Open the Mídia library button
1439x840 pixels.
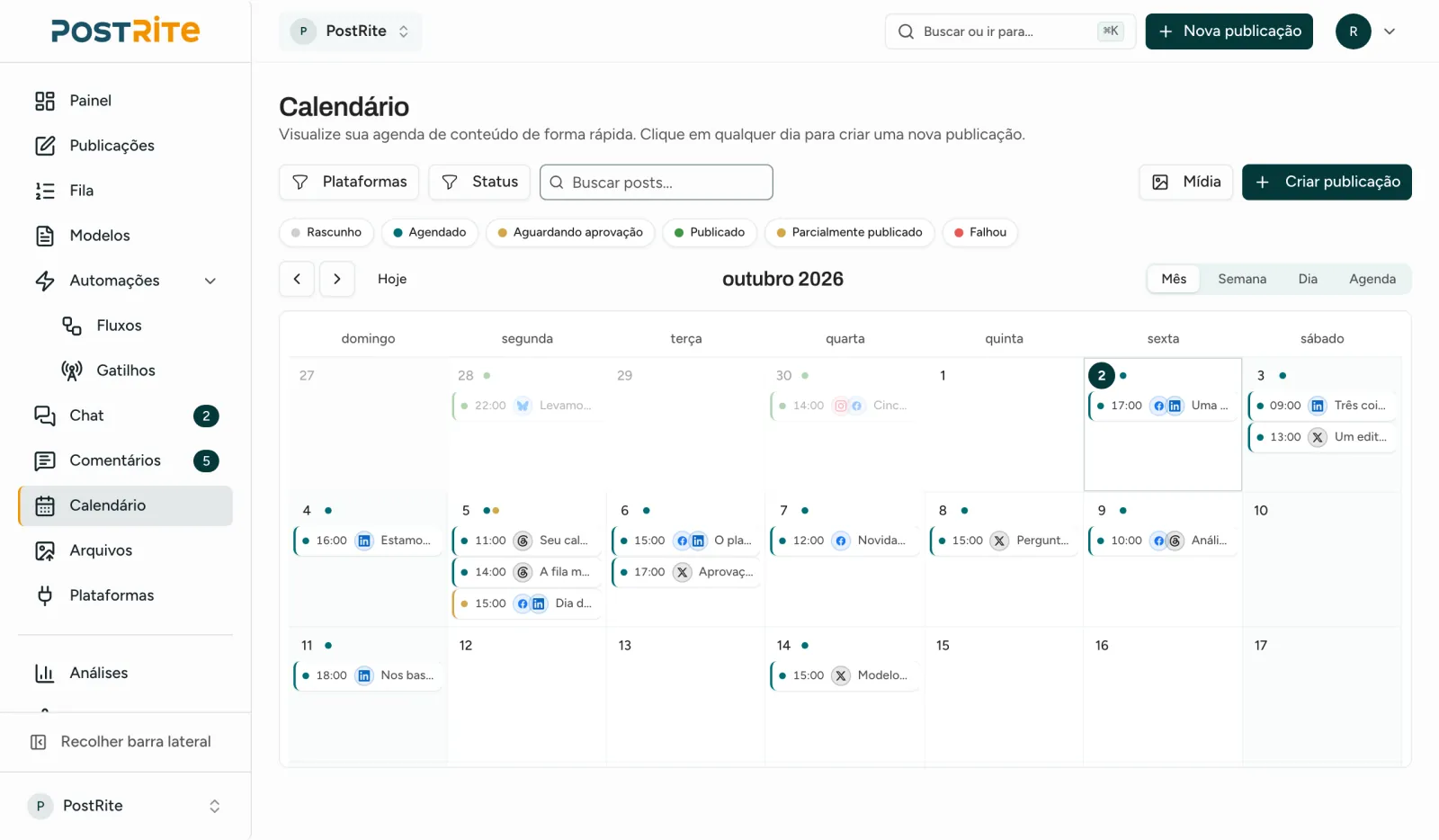pos(1186,182)
